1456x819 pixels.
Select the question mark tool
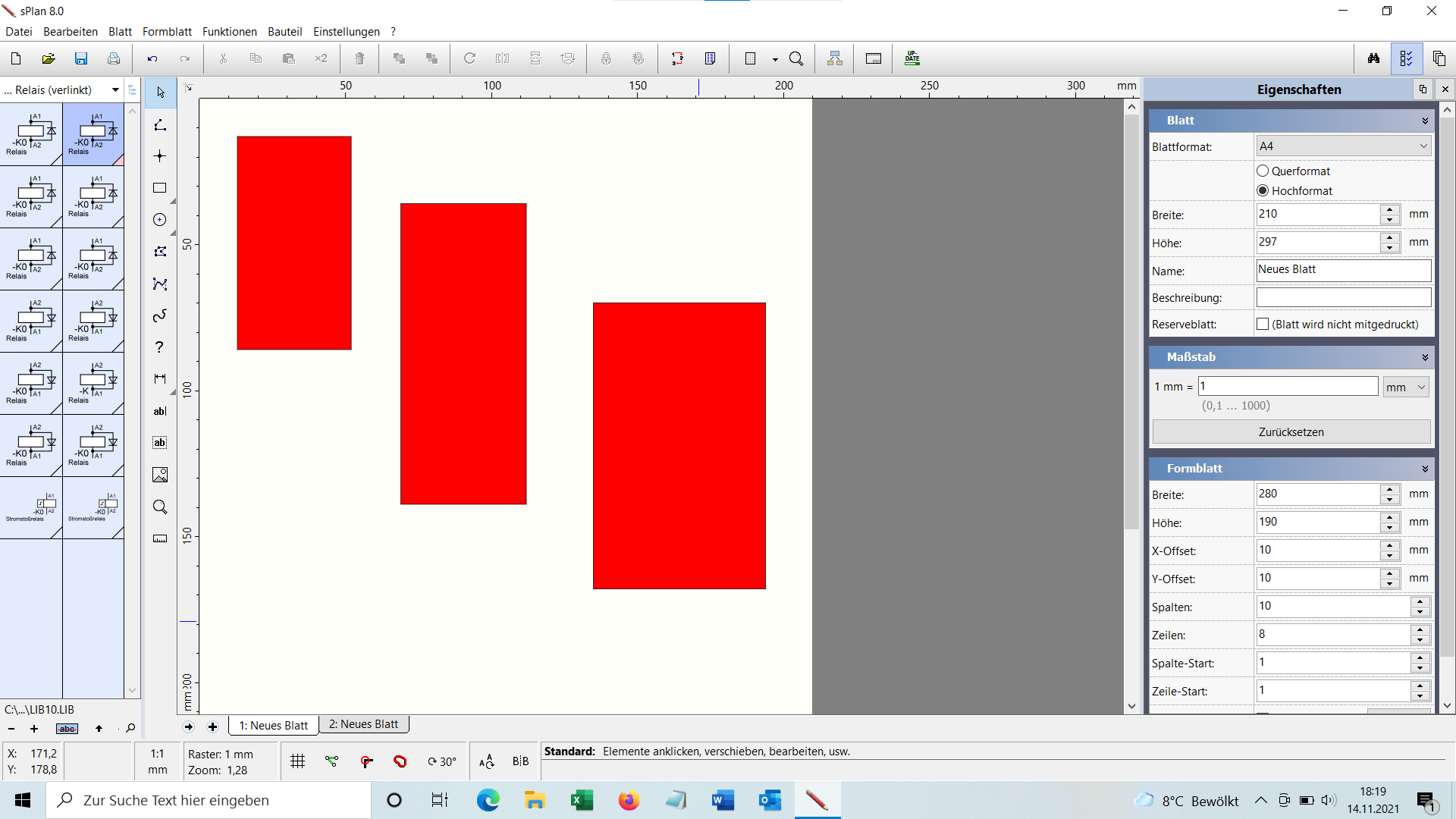tap(160, 347)
